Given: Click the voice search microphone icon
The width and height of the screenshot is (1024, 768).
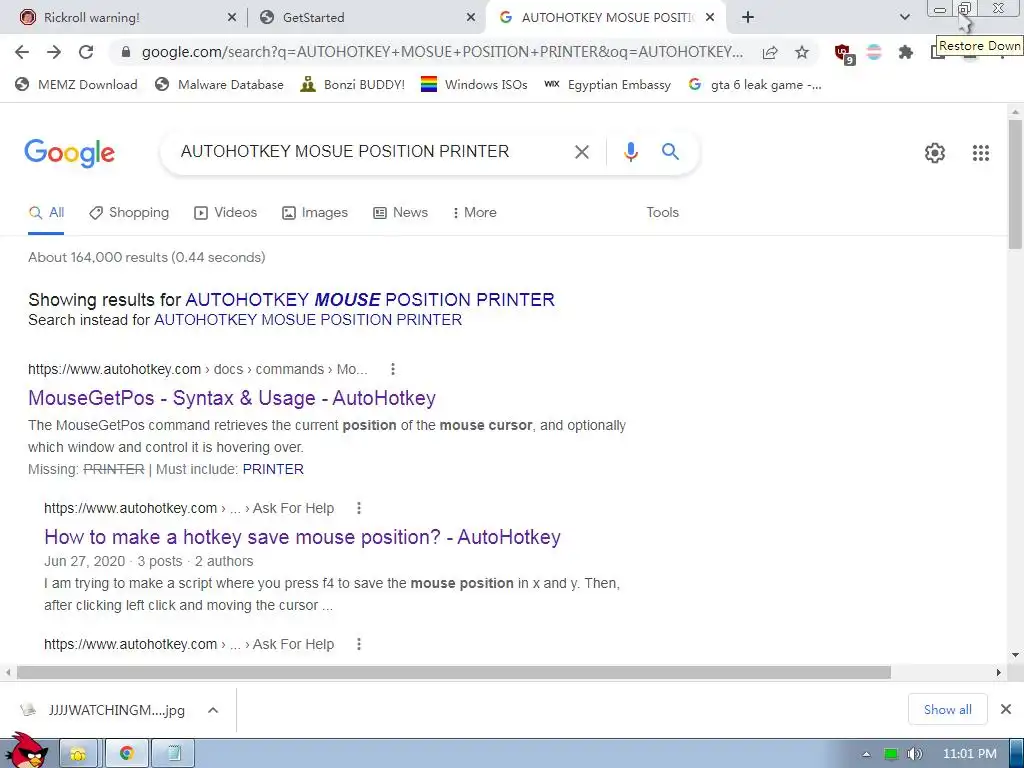Looking at the screenshot, I should (630, 152).
